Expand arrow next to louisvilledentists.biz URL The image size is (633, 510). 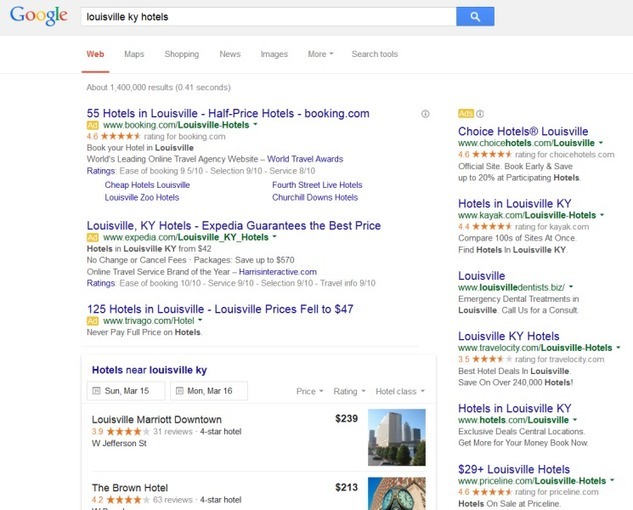571,287
